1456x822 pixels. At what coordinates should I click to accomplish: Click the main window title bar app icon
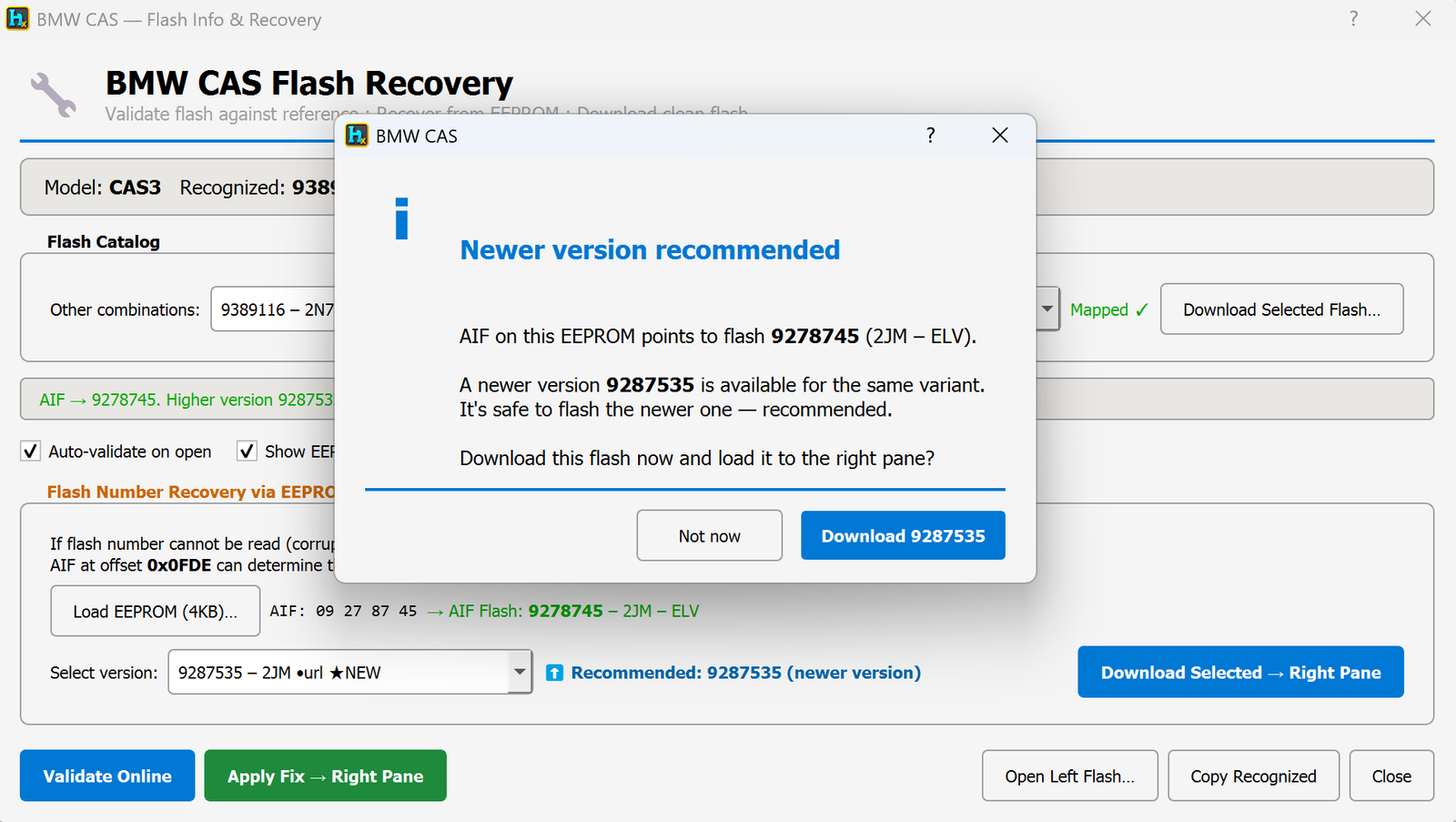17,19
